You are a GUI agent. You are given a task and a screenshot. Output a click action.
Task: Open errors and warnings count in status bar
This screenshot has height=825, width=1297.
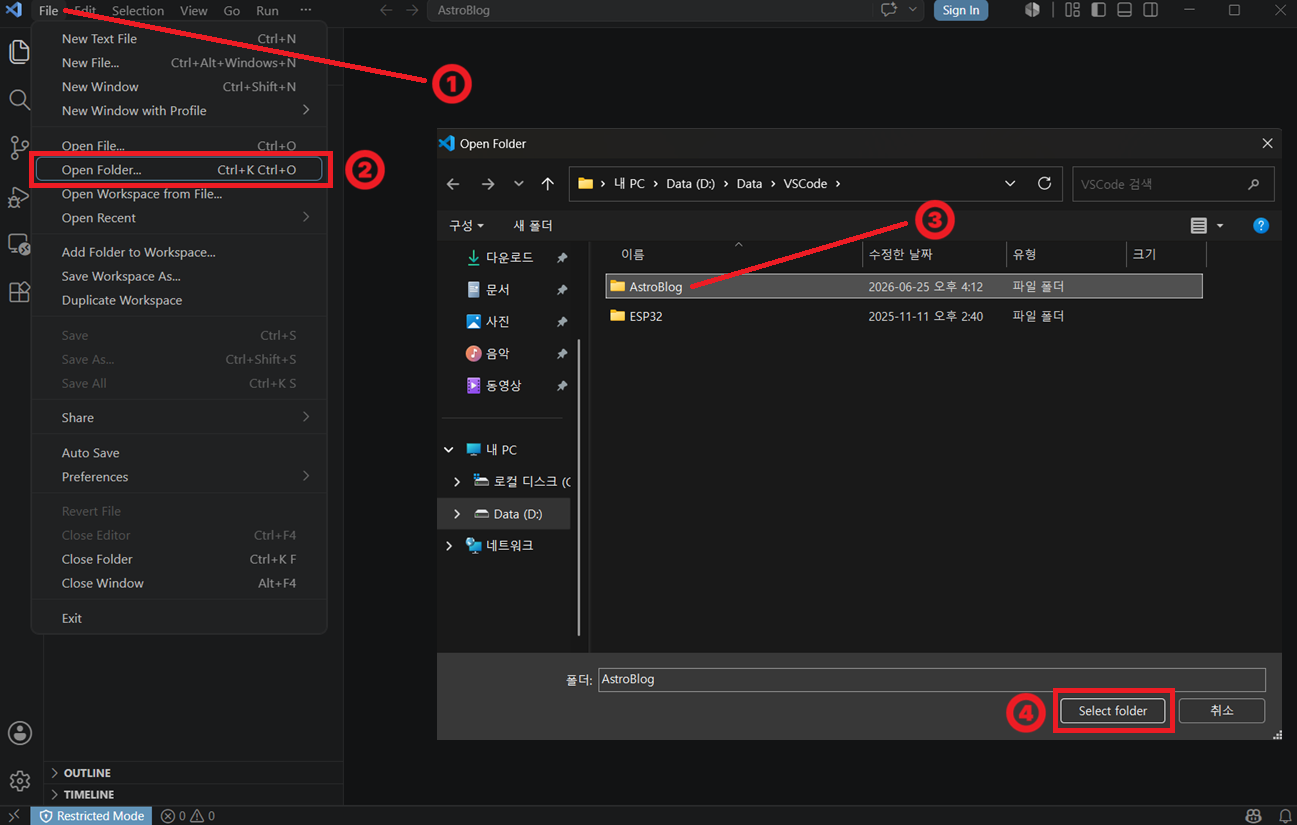click(x=188, y=816)
